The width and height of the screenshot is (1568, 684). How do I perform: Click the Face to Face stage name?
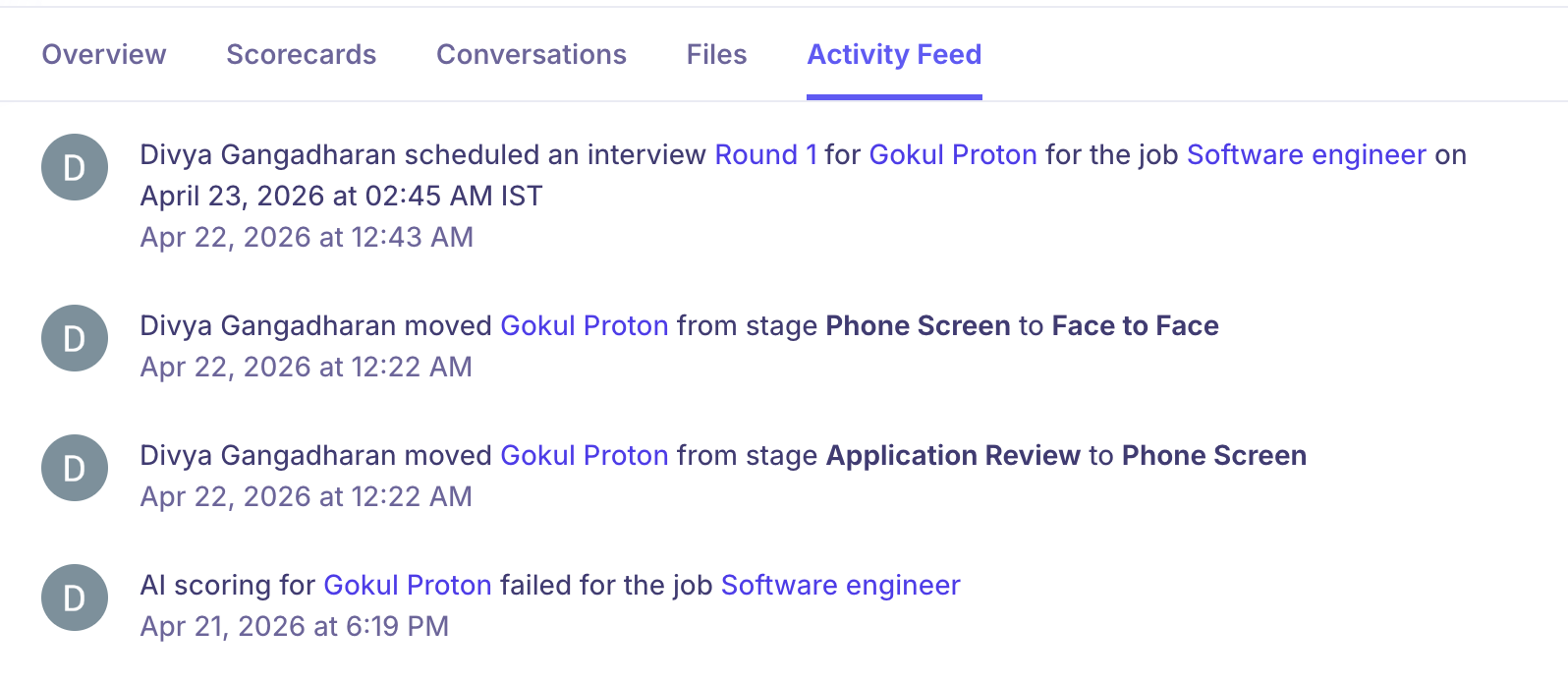(1135, 326)
